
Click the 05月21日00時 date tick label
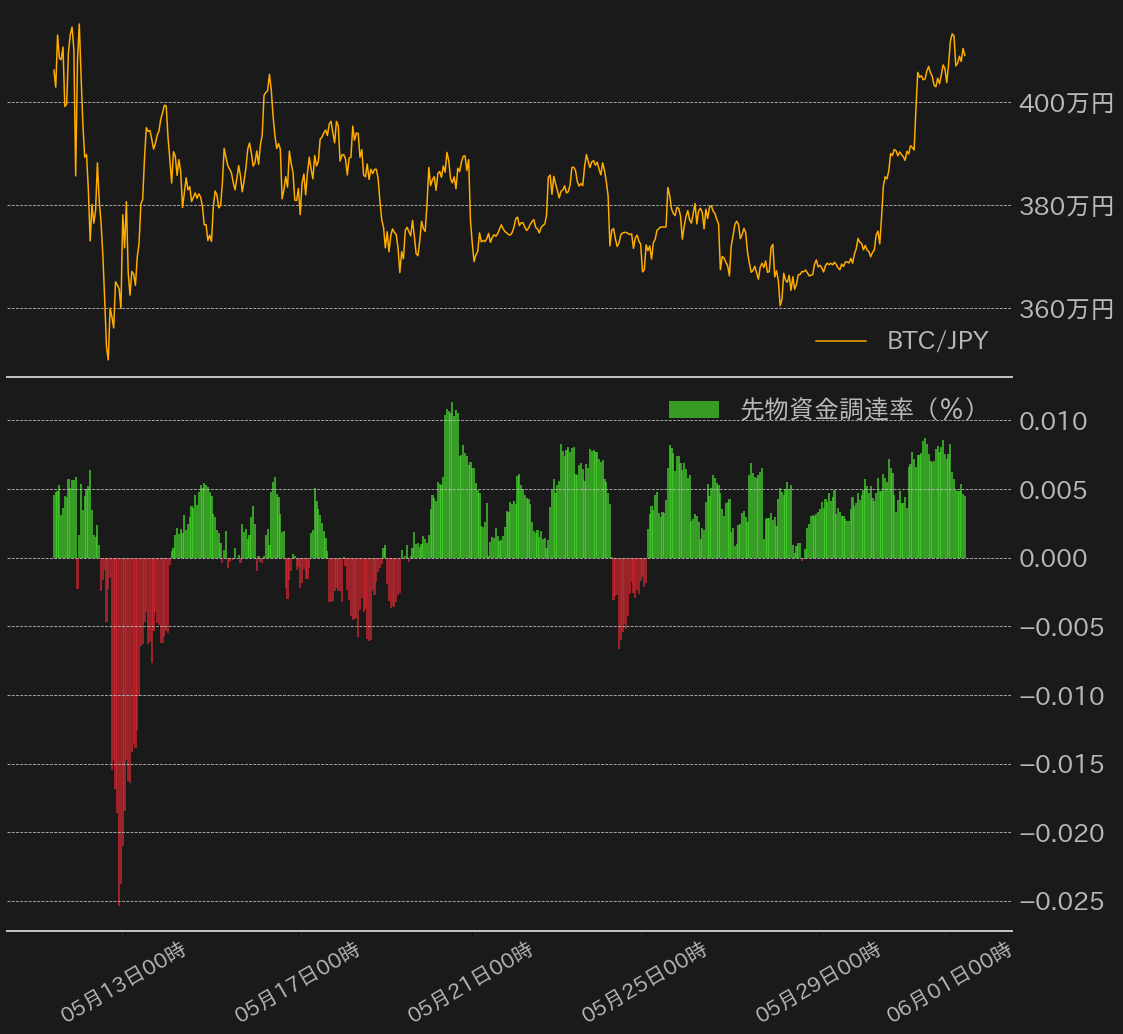click(471, 982)
